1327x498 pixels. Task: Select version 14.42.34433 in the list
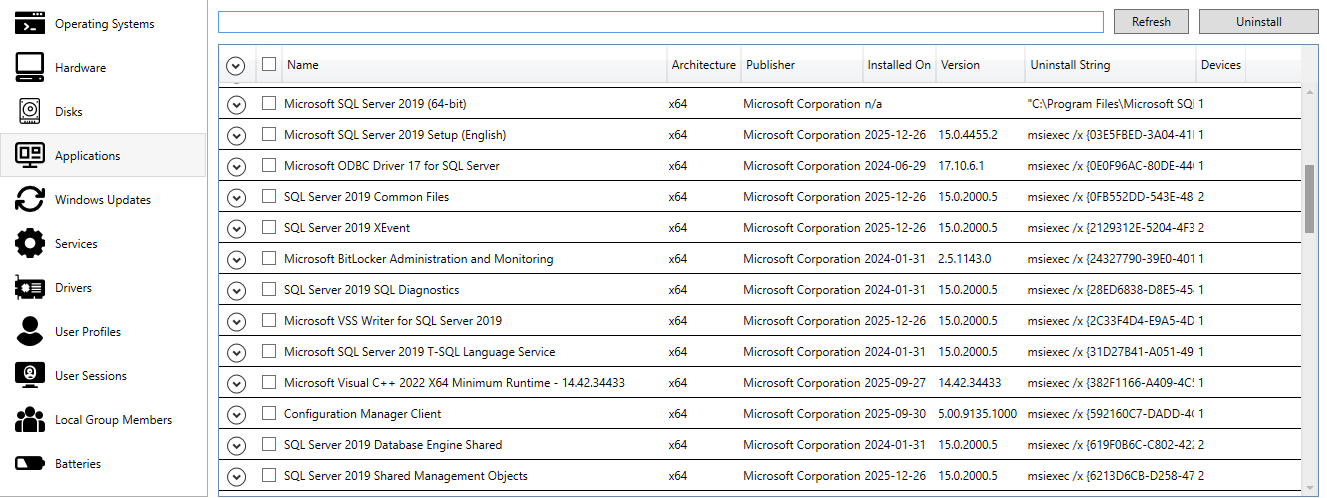(970, 382)
